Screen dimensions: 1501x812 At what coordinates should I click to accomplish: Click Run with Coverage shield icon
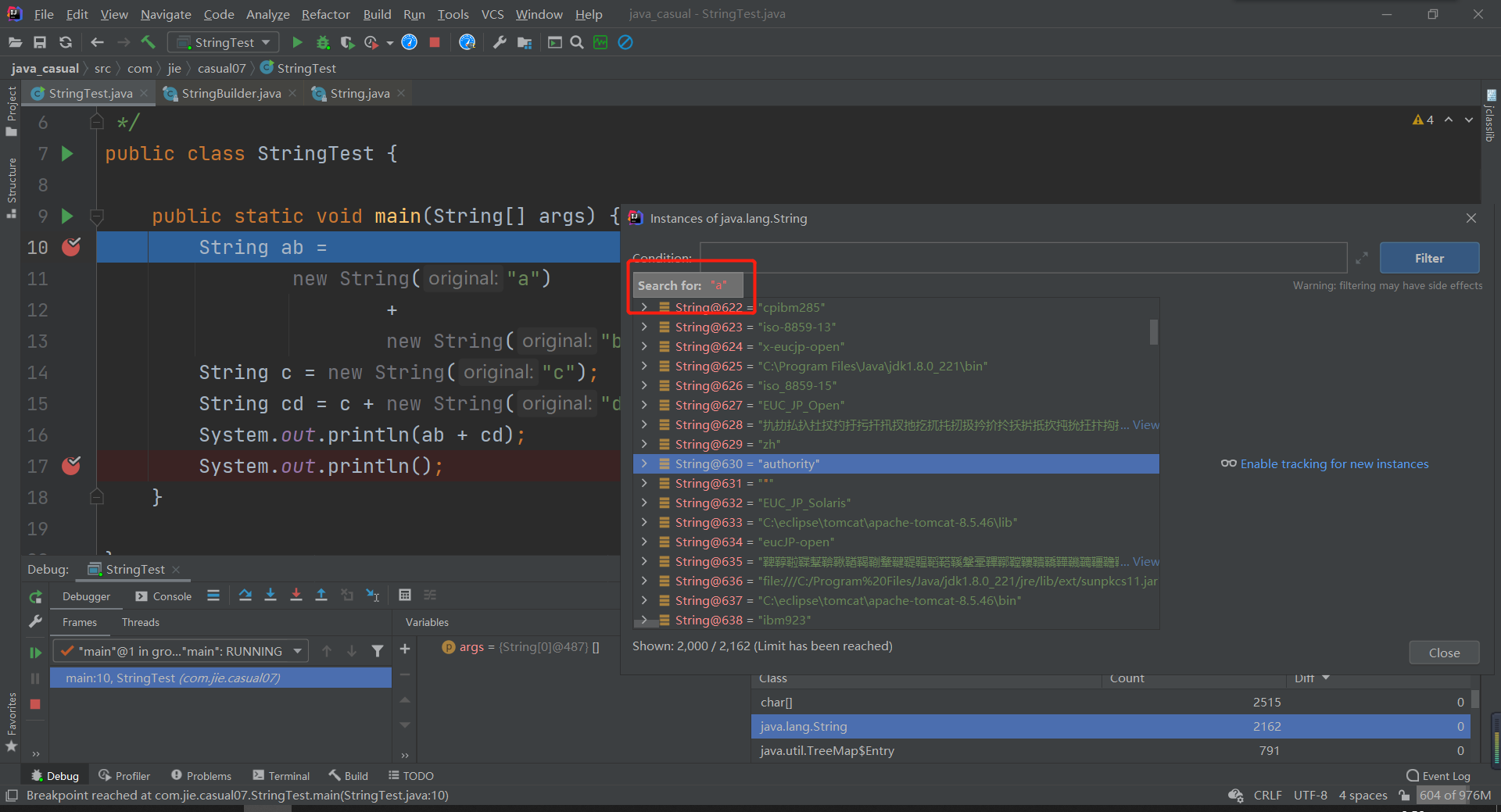point(347,42)
